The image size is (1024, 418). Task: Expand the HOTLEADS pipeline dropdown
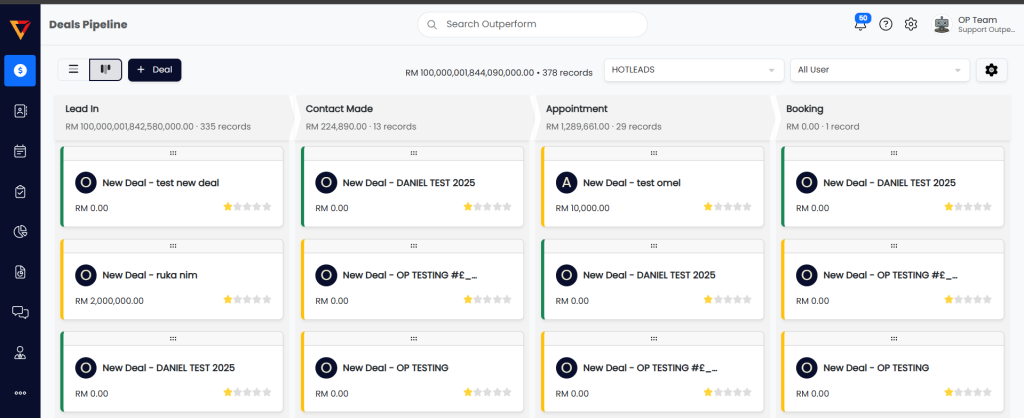tap(694, 70)
